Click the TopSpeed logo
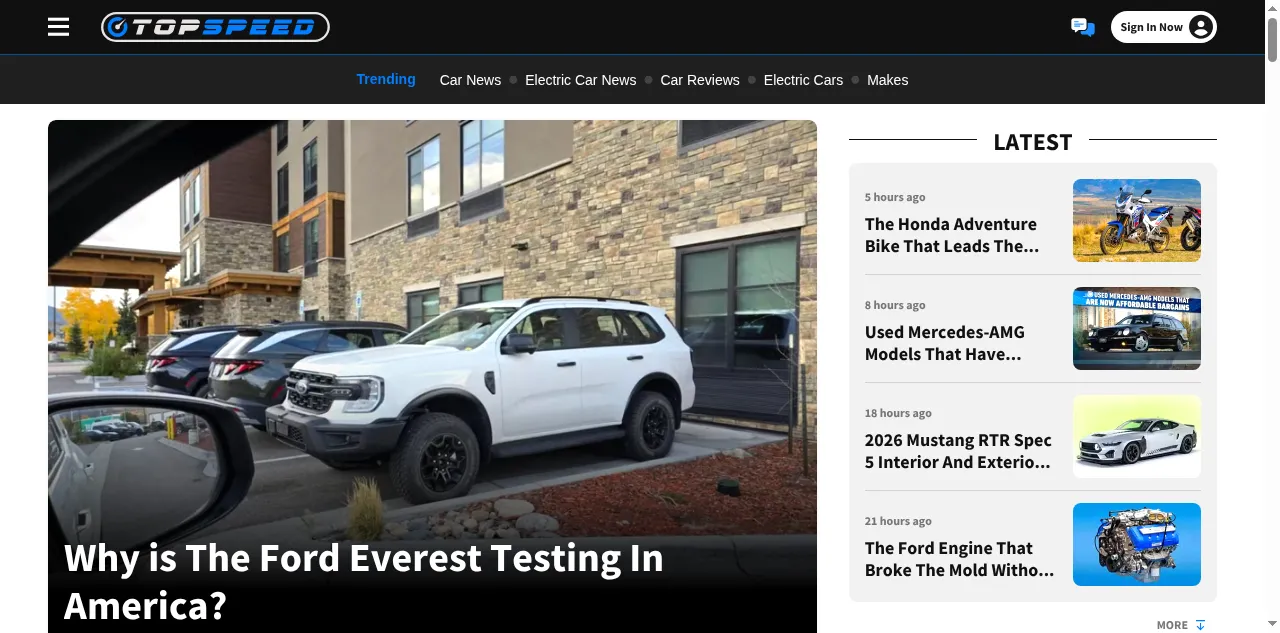The height and width of the screenshot is (633, 1280). pos(215,27)
